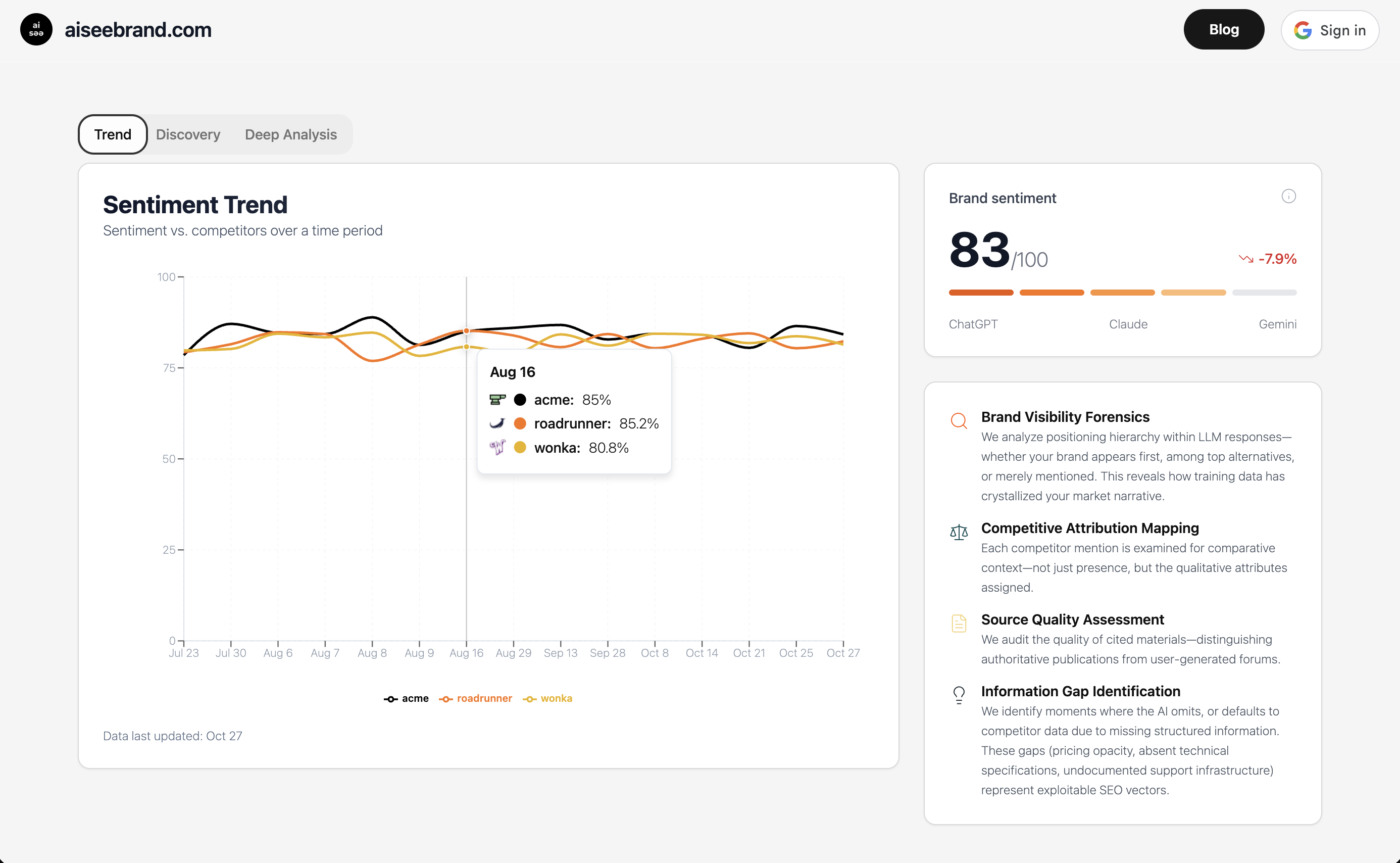Click the Blog button
The height and width of the screenshot is (863, 1400).
(1224, 29)
